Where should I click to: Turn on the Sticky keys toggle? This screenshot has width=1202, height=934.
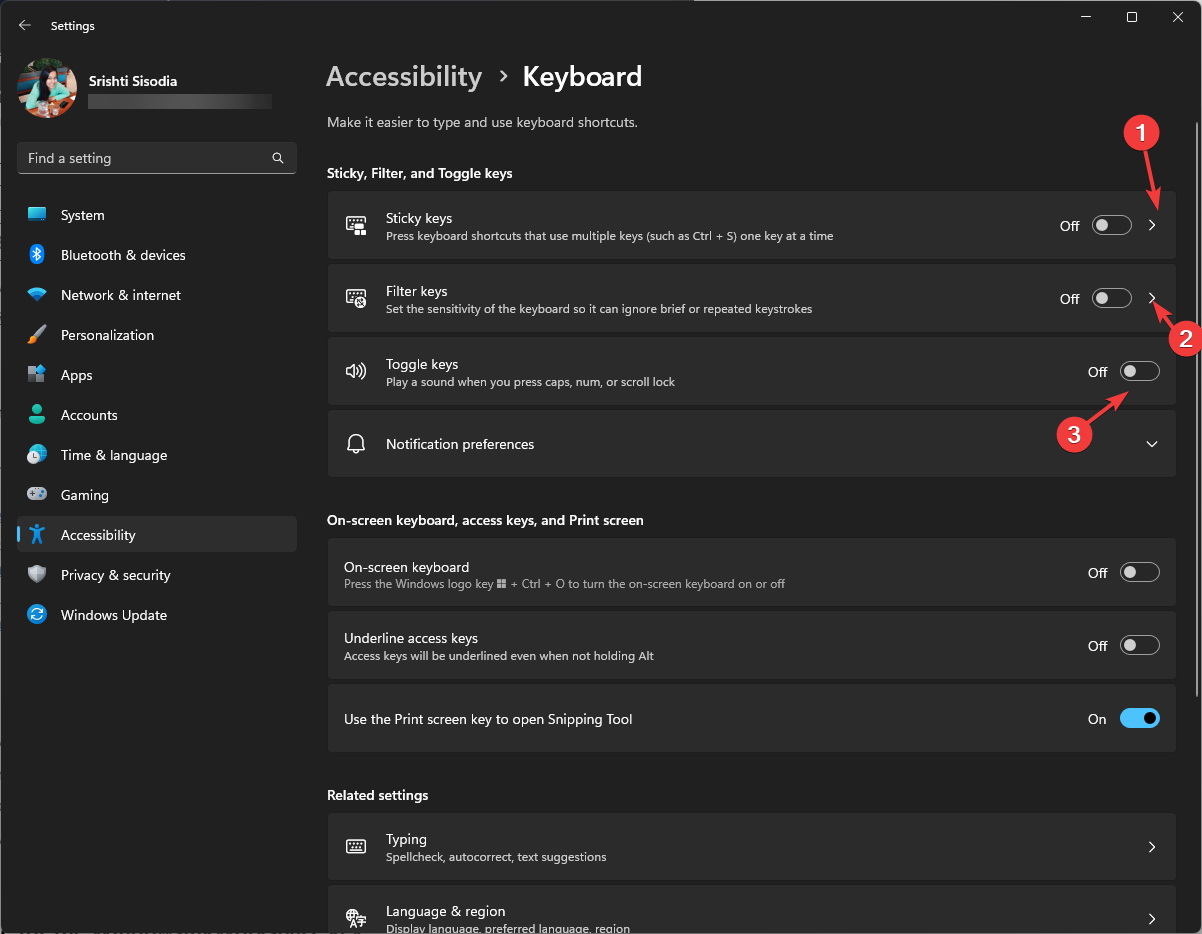coord(1111,225)
